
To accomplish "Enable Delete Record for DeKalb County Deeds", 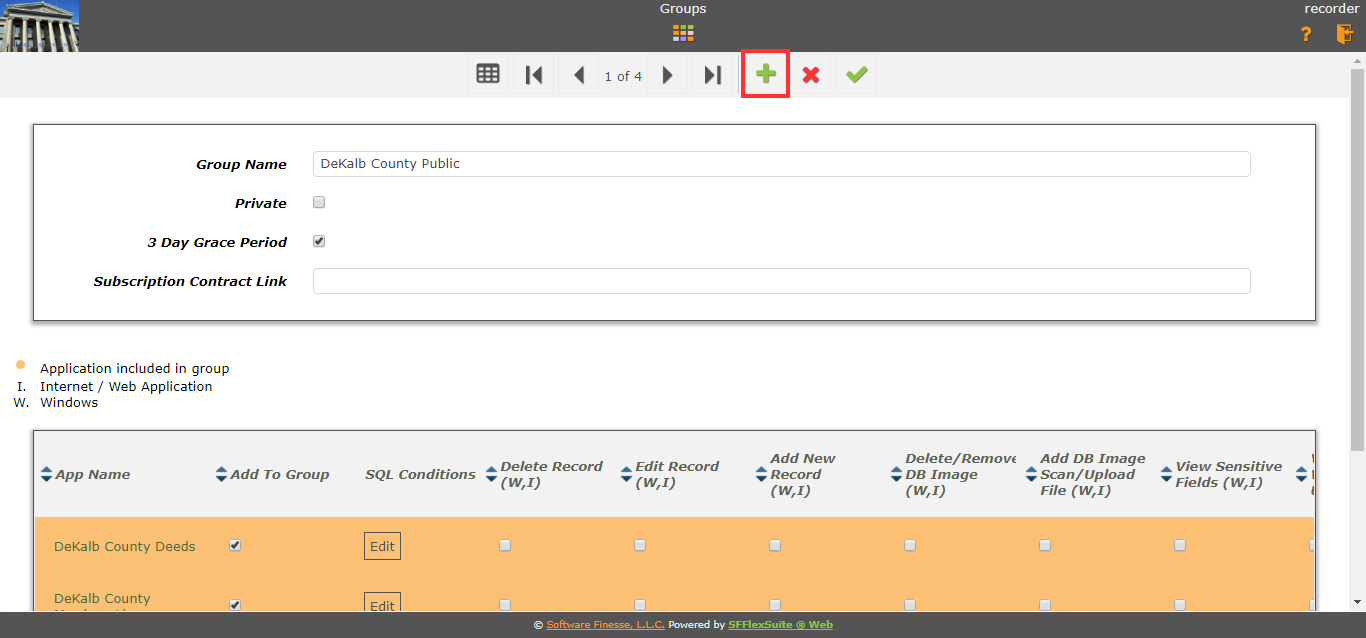I will pos(505,545).
